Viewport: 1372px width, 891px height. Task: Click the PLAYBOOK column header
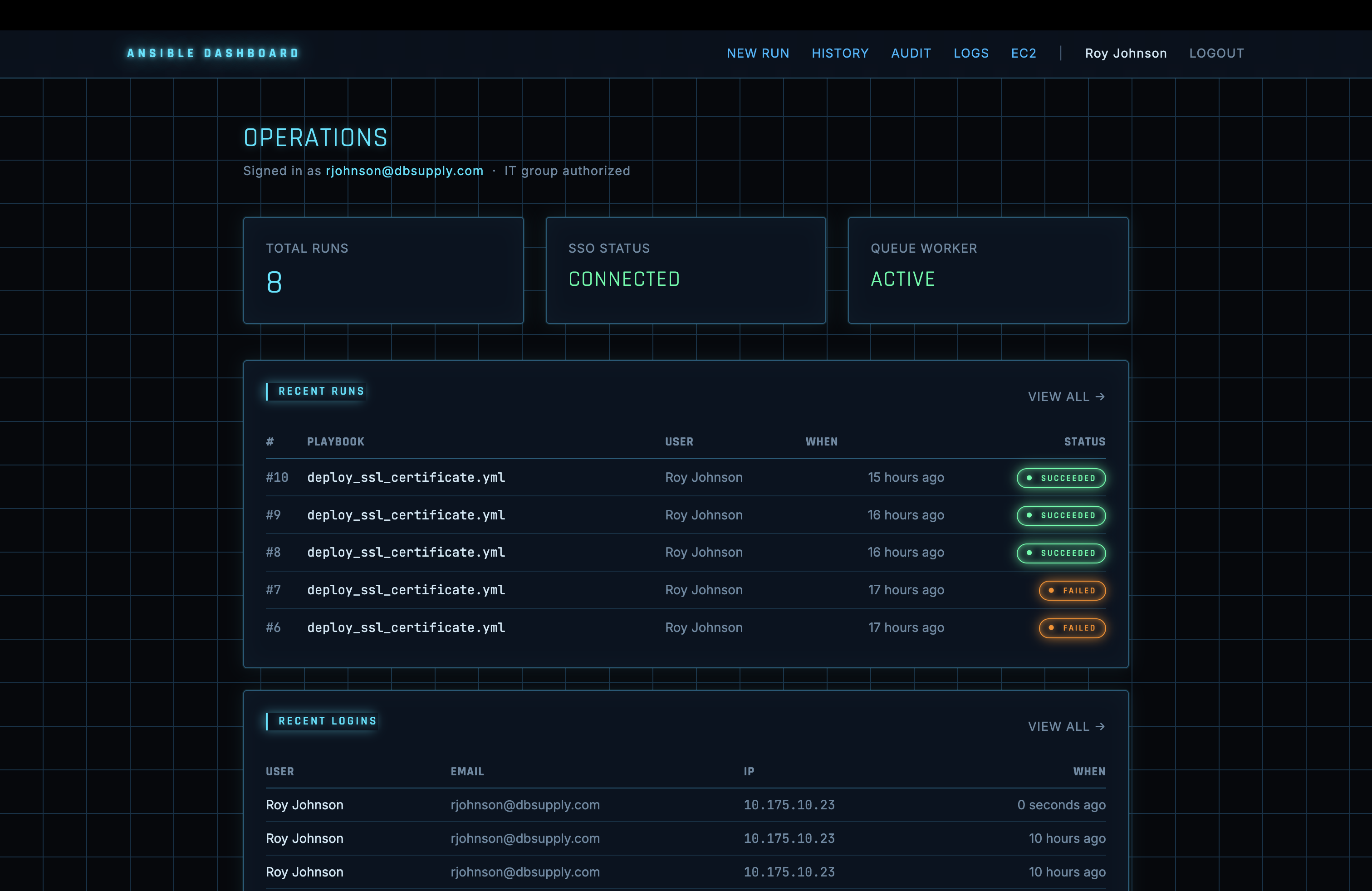click(x=335, y=441)
